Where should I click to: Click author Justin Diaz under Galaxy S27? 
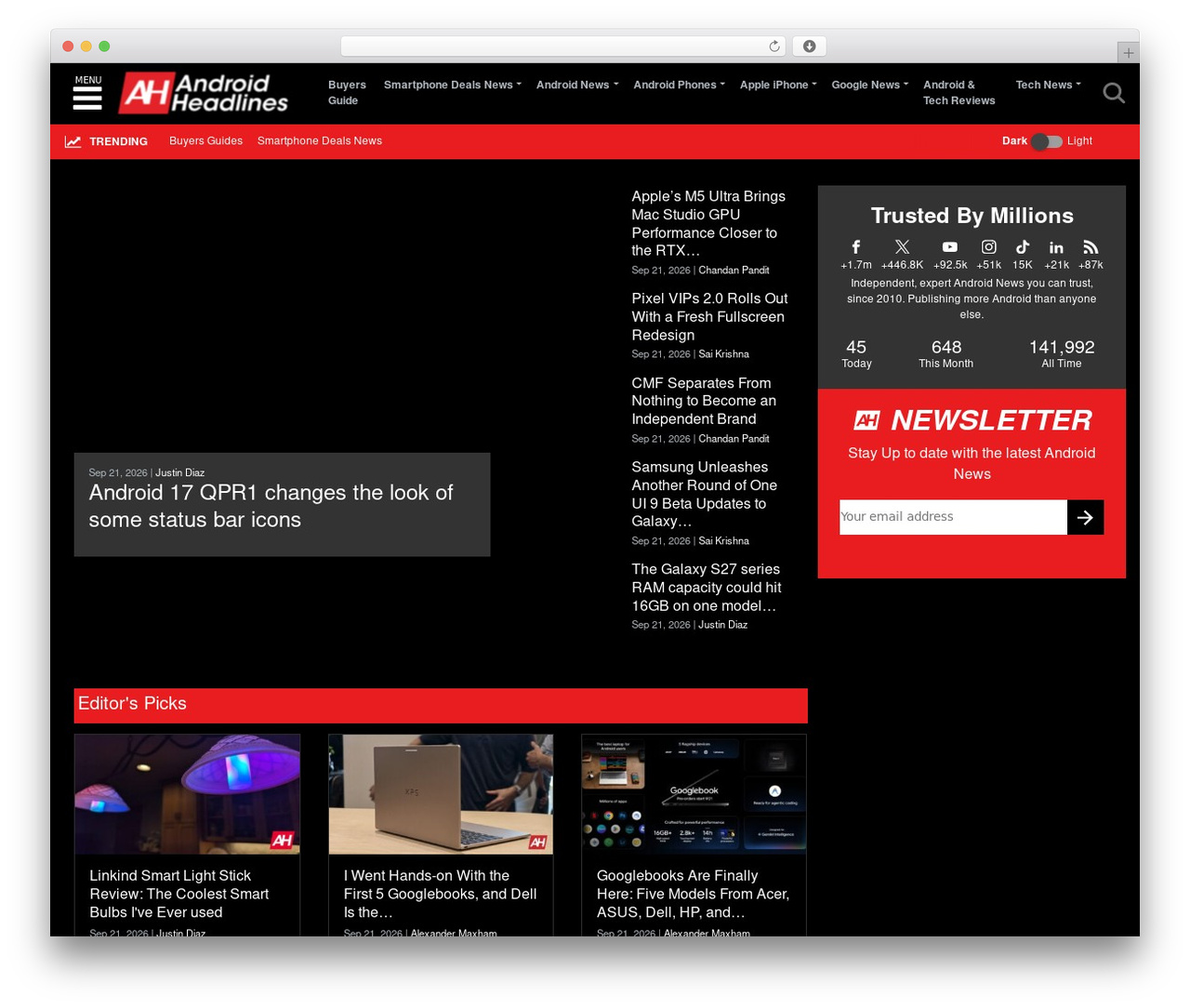pyautogui.click(x=722, y=625)
